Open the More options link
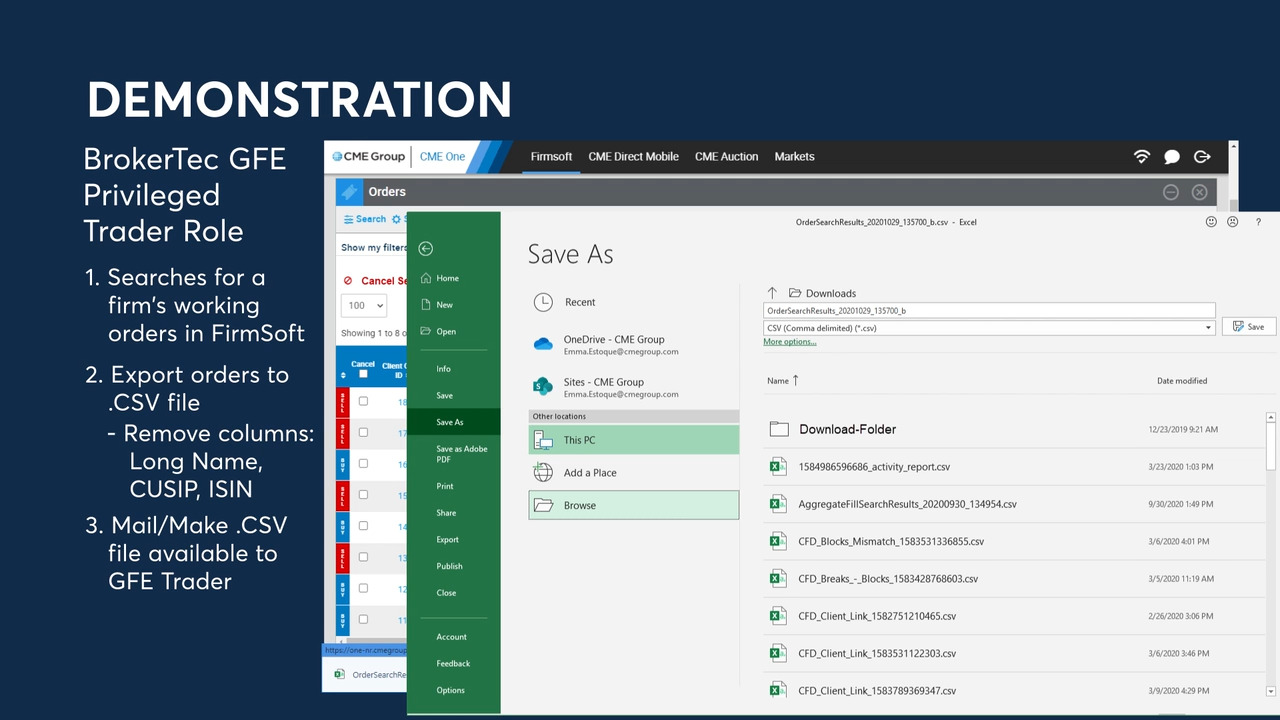 (789, 342)
